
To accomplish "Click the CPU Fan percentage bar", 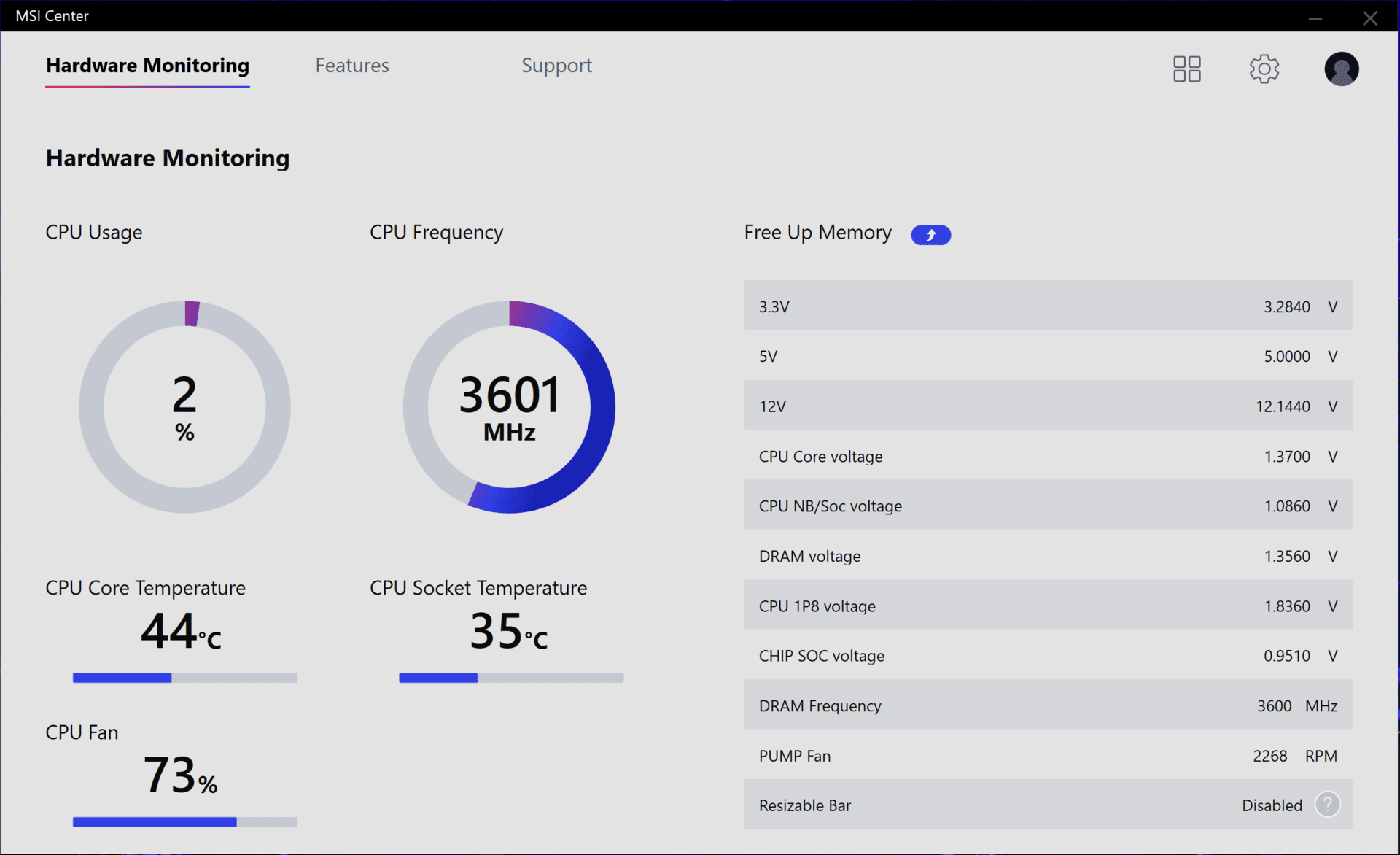I will pos(184,822).
